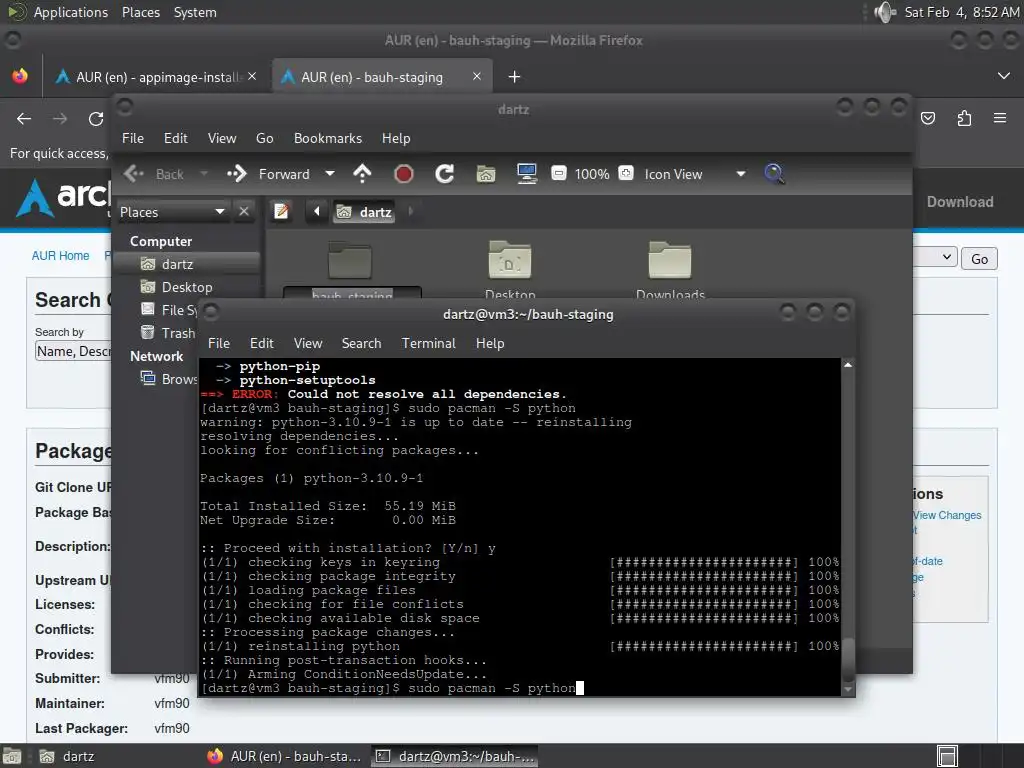Open file manager search magnifier
This screenshot has height=768, width=1024.
tap(774, 174)
